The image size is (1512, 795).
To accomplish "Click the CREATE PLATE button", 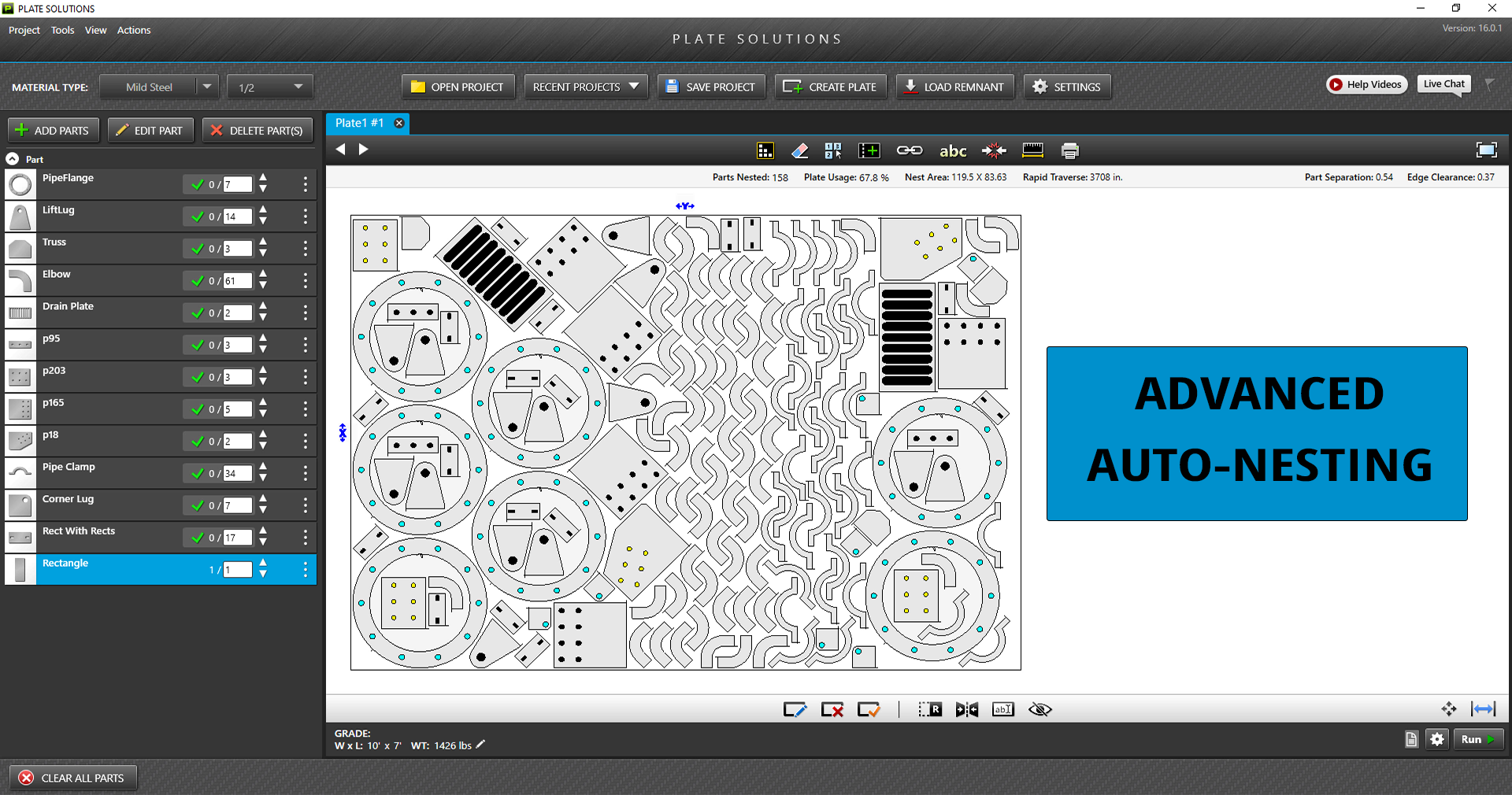I will point(830,87).
